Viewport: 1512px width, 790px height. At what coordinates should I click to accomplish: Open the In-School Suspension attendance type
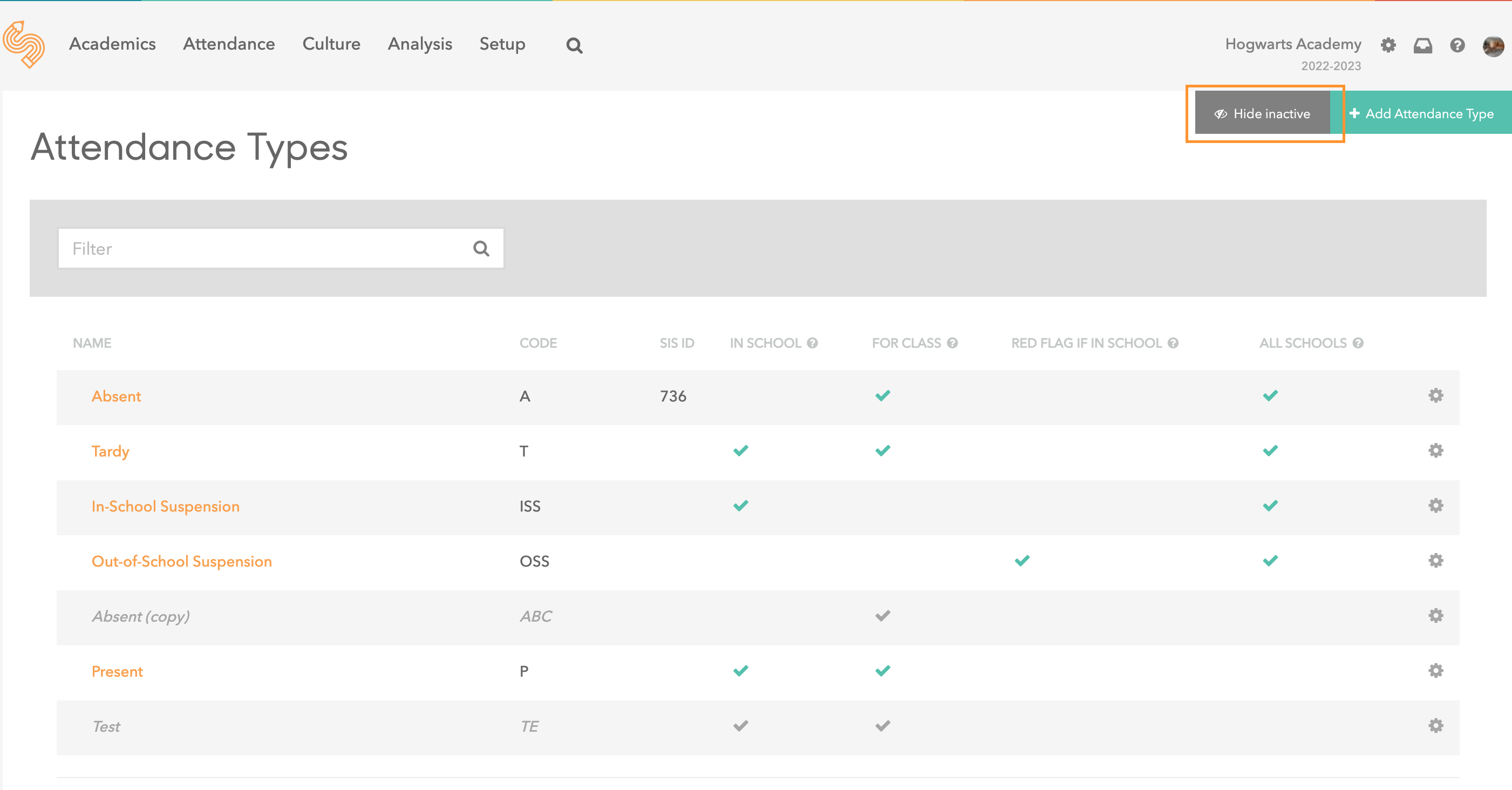166,506
